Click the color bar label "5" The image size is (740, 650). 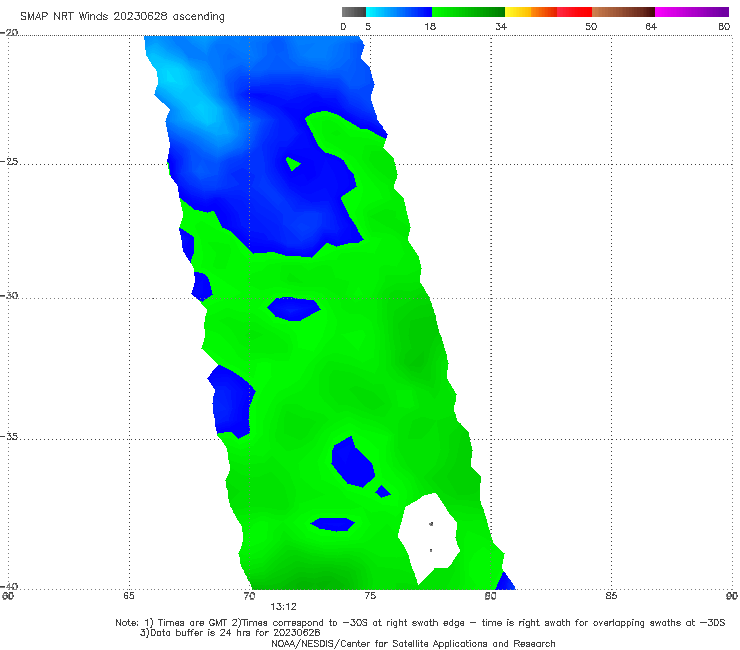click(368, 26)
